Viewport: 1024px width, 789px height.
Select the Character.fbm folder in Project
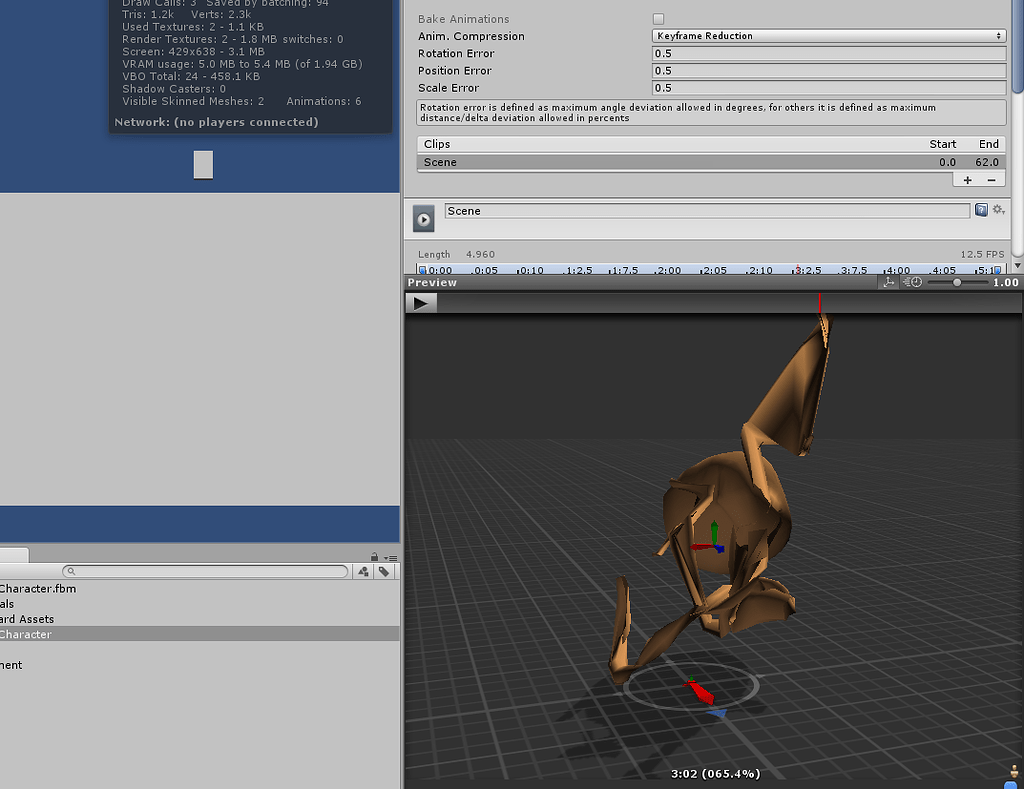[38, 588]
